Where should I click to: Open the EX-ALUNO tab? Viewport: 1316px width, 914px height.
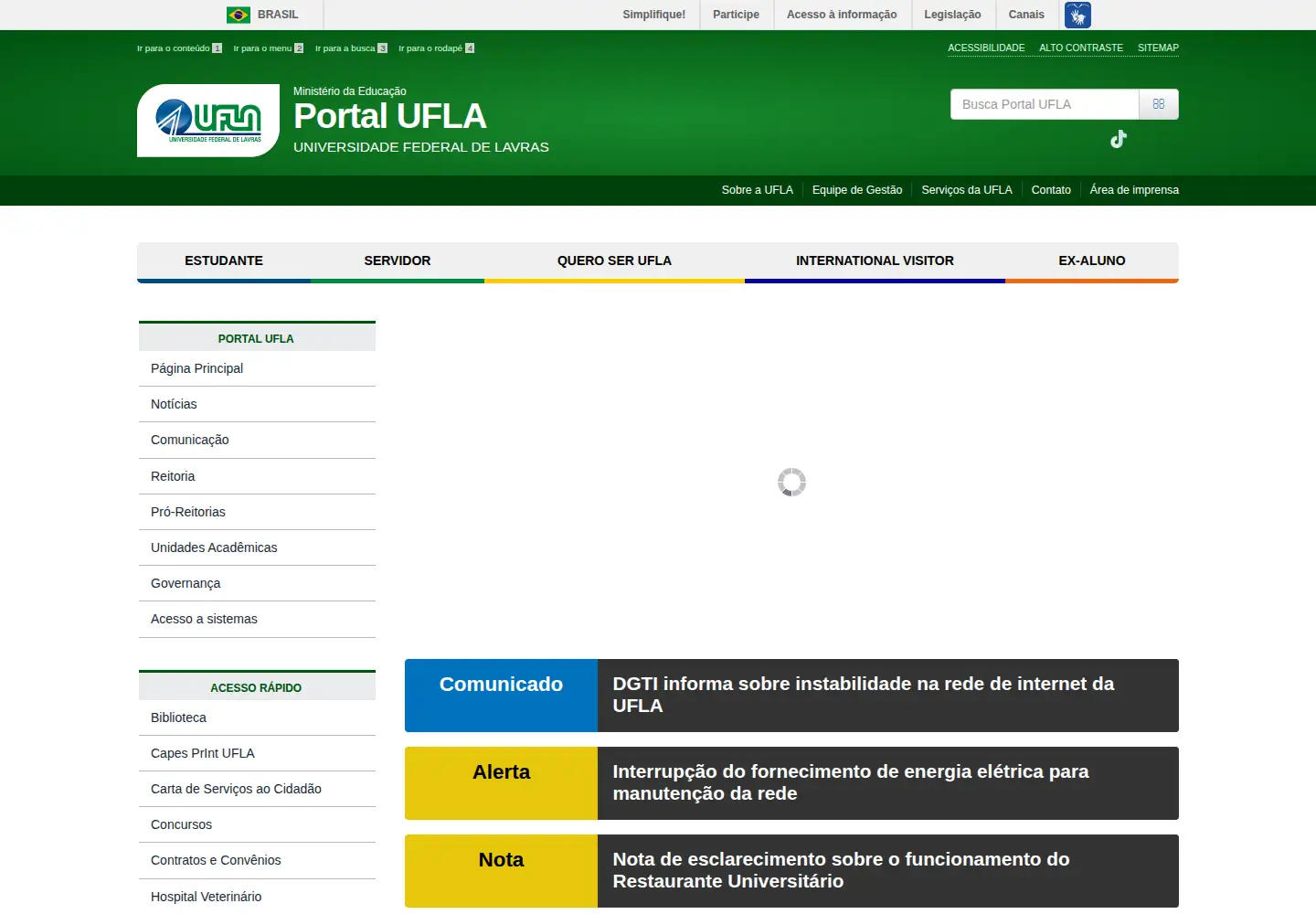pos(1092,261)
